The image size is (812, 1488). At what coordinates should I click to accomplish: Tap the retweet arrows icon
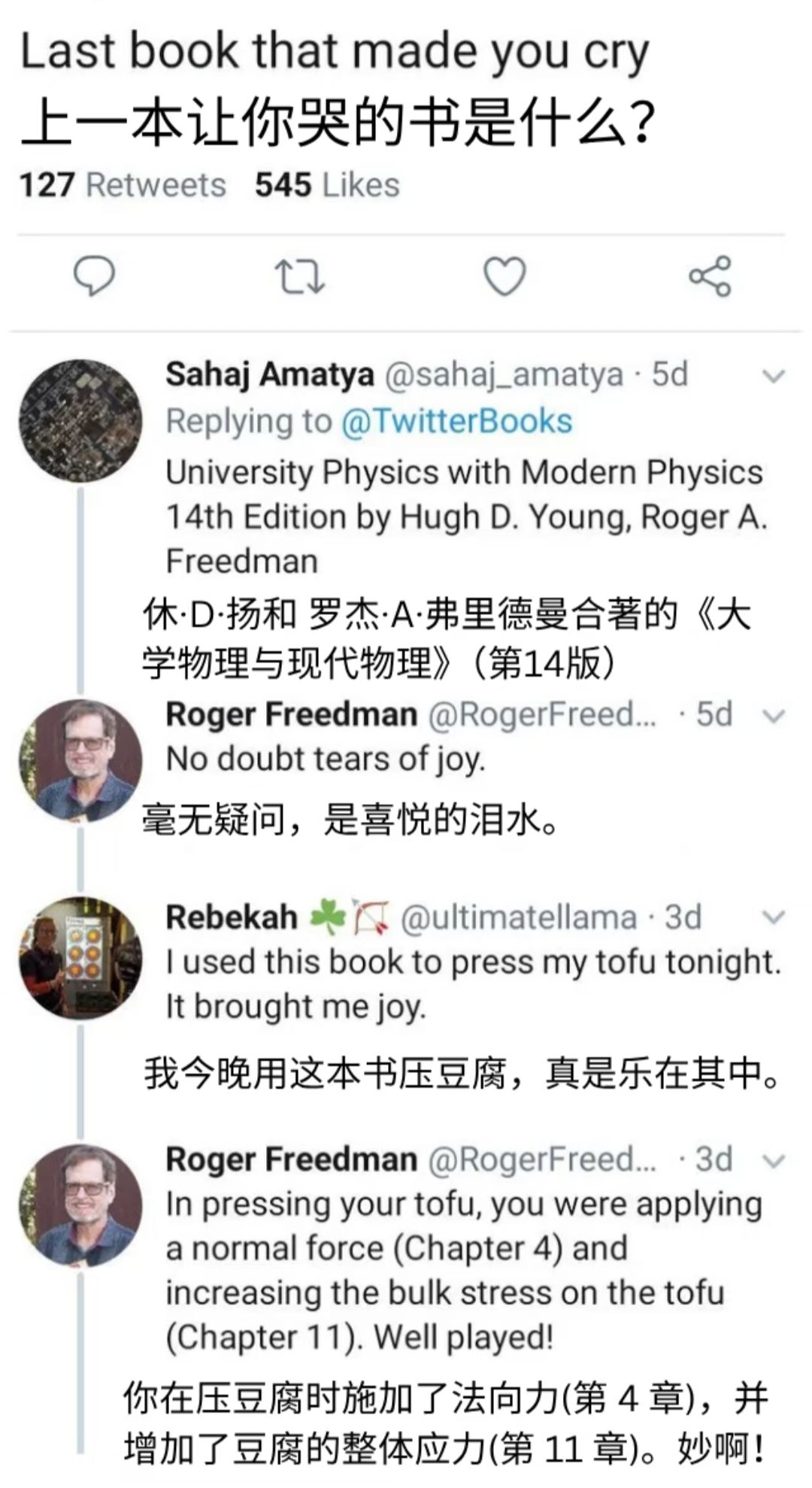[x=300, y=277]
